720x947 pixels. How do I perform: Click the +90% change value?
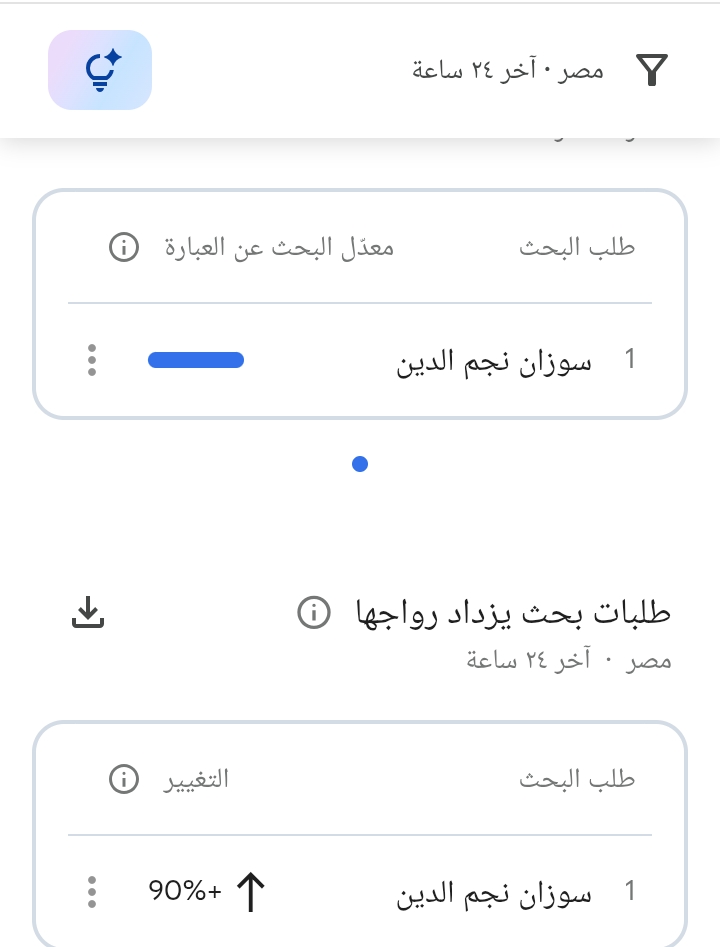[x=185, y=891]
